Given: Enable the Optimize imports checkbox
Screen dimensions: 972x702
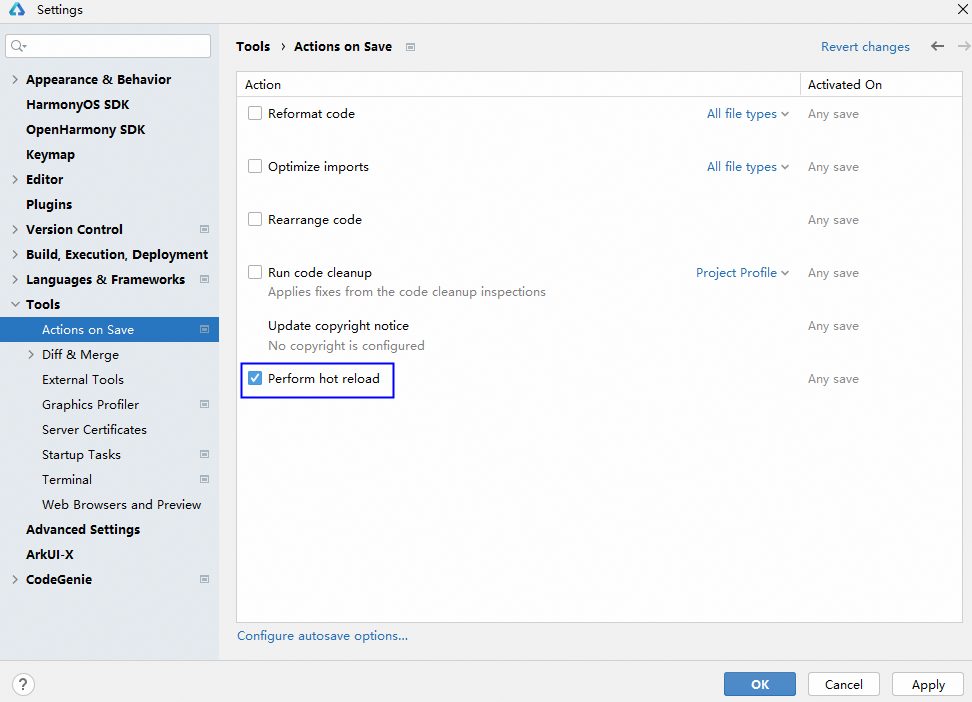Looking at the screenshot, I should tap(255, 167).
